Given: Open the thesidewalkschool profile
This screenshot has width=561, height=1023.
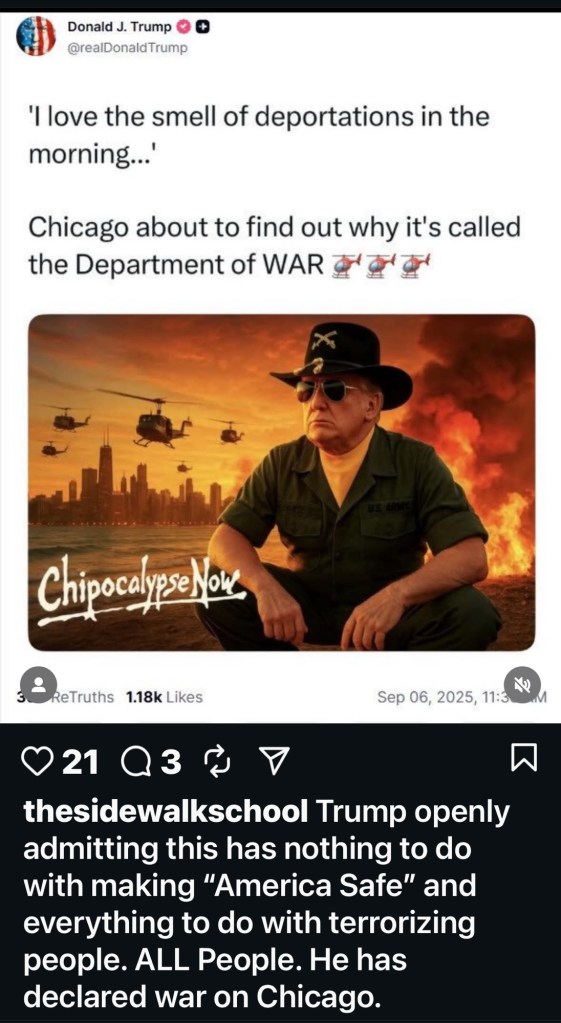Looking at the screenshot, I should click(x=166, y=812).
